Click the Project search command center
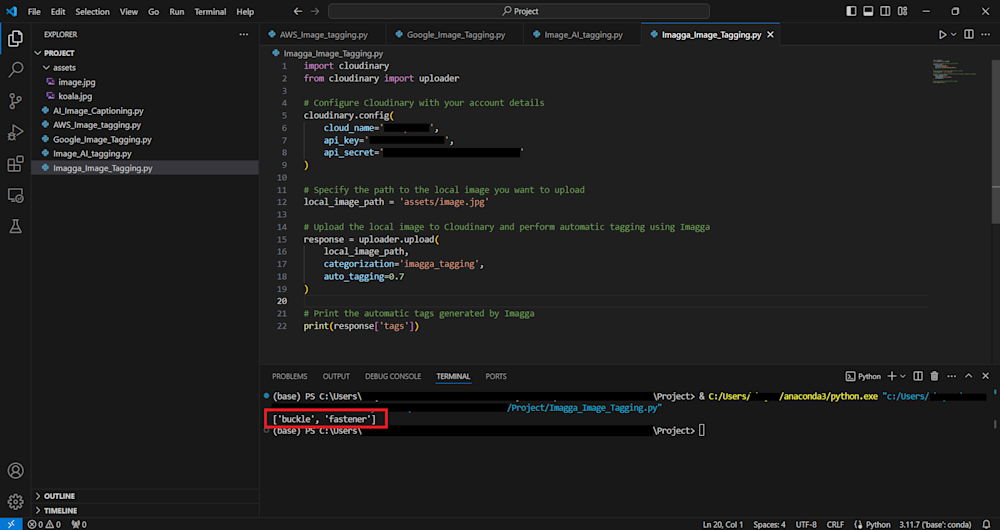Screen dimensions: 1000x530 [x=518, y=11]
